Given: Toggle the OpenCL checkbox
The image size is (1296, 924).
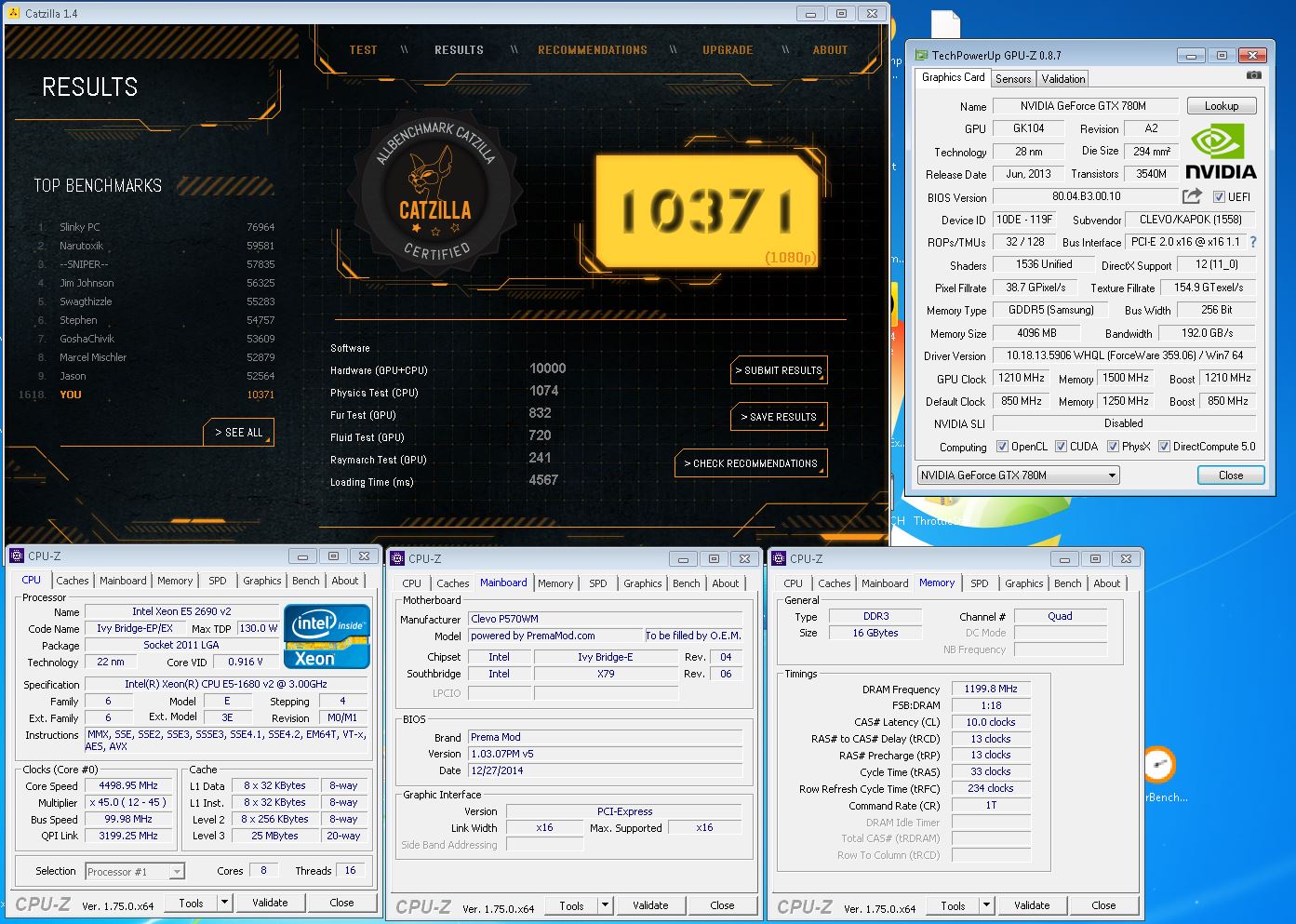Looking at the screenshot, I should [1002, 447].
